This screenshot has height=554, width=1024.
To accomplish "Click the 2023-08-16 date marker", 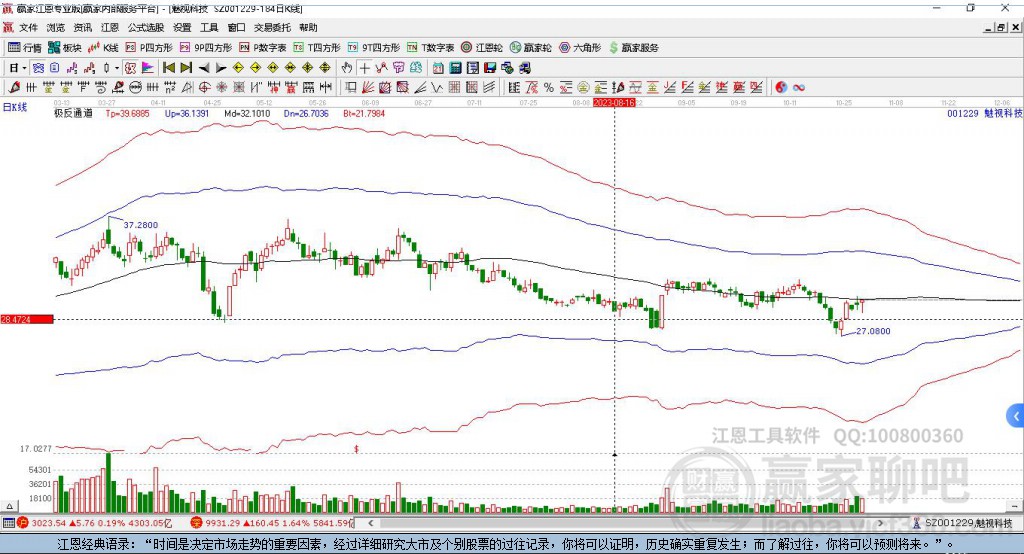I will point(614,103).
